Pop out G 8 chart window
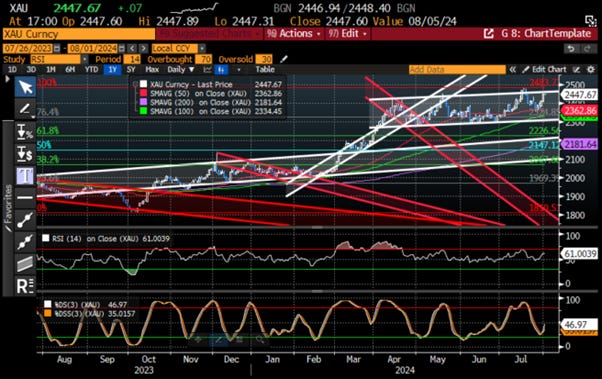The width and height of the screenshot is (602, 379). [x=488, y=34]
